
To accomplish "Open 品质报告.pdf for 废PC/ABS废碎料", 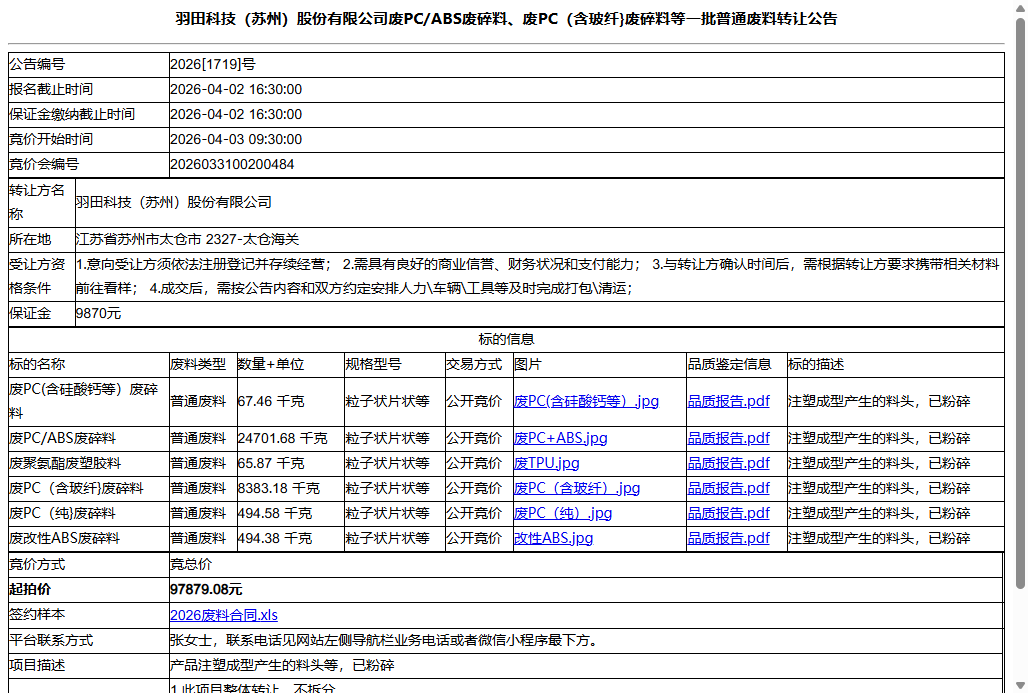I will click(728, 437).
